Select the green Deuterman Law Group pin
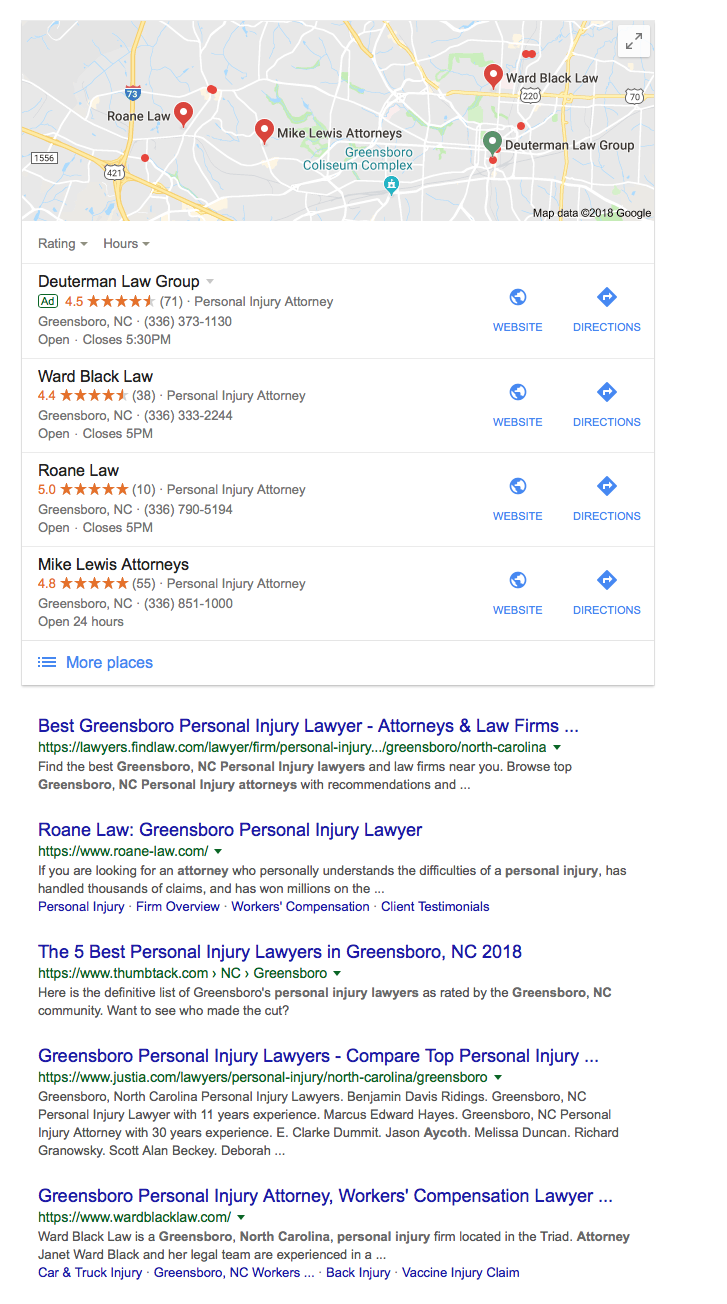This screenshot has width=727, height=1304. (492, 143)
